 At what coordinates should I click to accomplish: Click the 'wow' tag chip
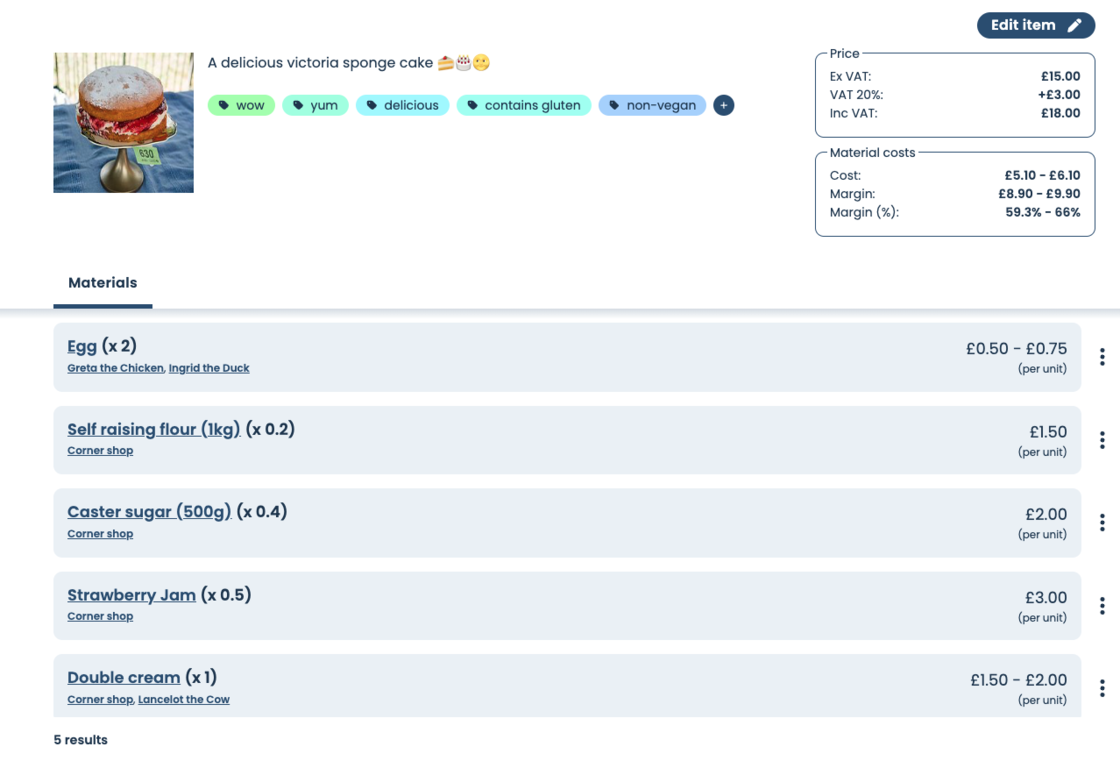click(241, 105)
